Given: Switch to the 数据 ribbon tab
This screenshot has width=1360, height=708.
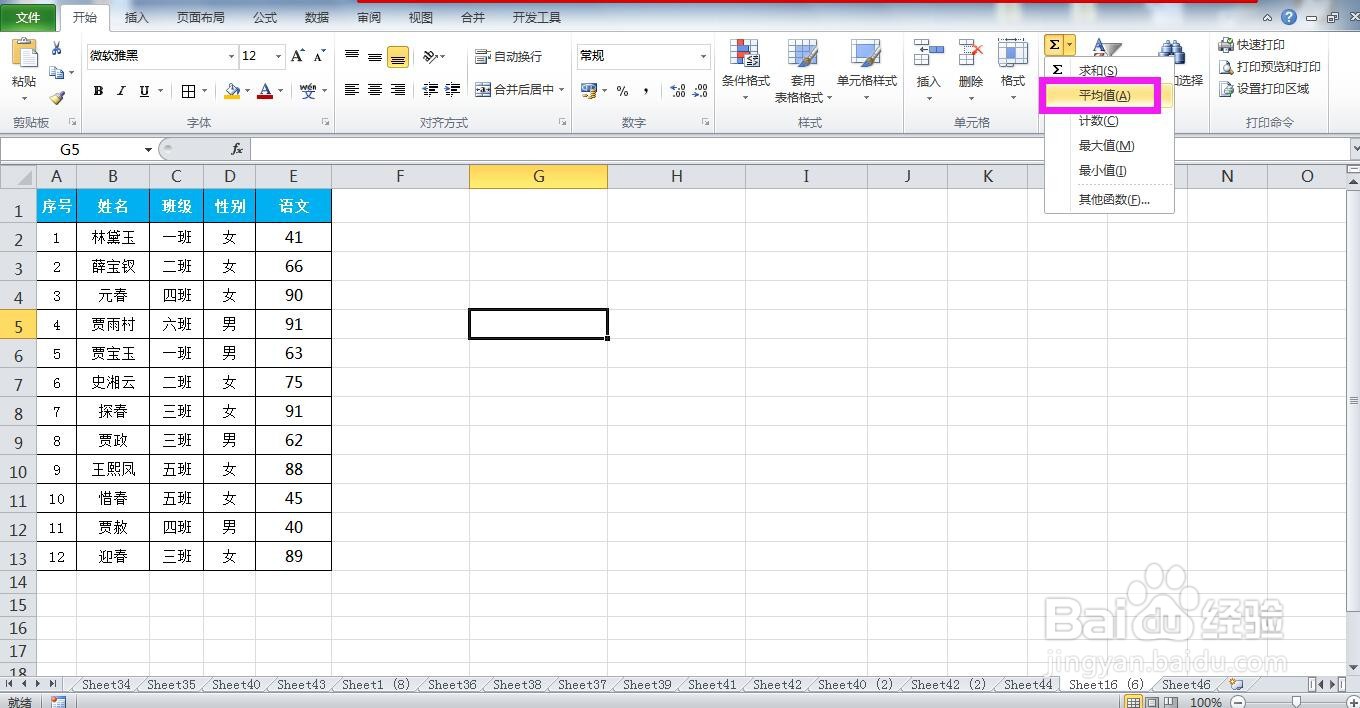Looking at the screenshot, I should point(317,18).
